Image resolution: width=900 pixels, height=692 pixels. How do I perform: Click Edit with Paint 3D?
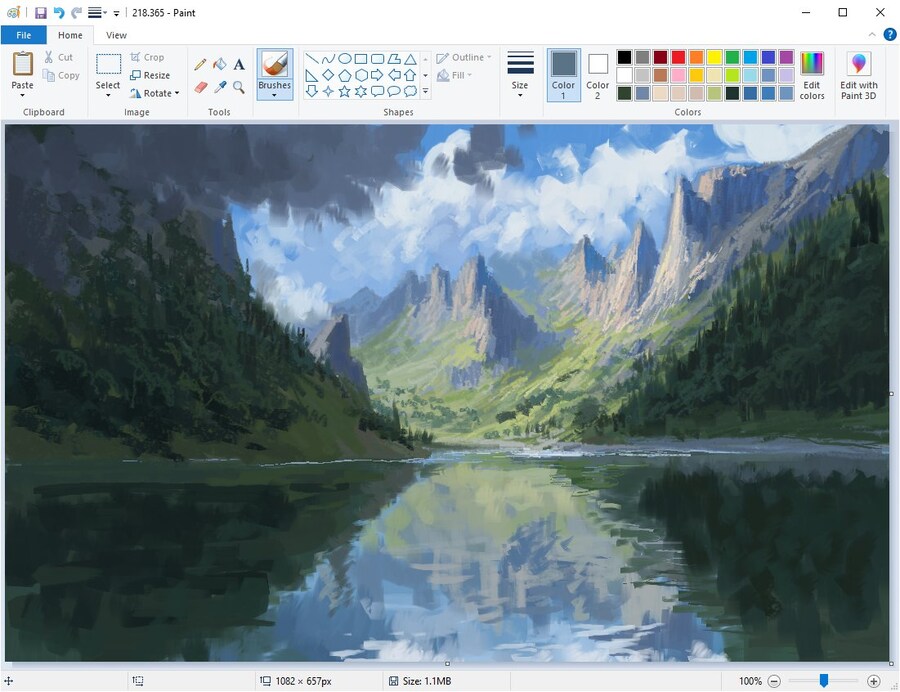[x=859, y=75]
